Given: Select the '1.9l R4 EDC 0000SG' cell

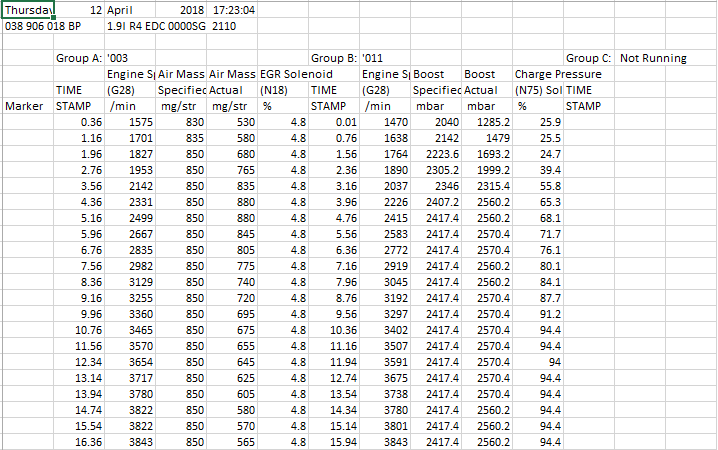Looking at the screenshot, I should 156,26.
